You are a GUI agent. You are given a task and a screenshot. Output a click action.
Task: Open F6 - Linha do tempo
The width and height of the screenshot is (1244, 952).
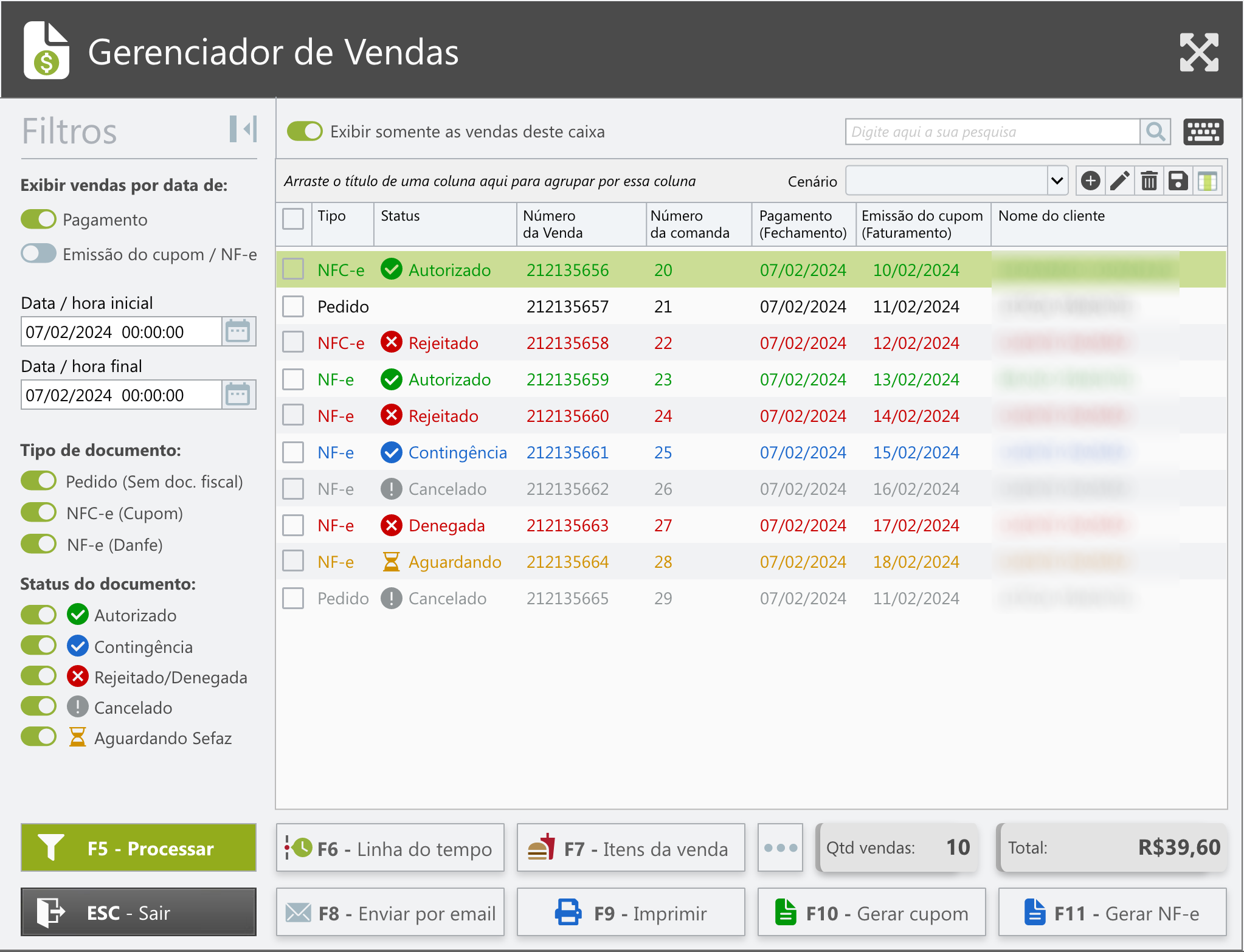[x=390, y=848]
